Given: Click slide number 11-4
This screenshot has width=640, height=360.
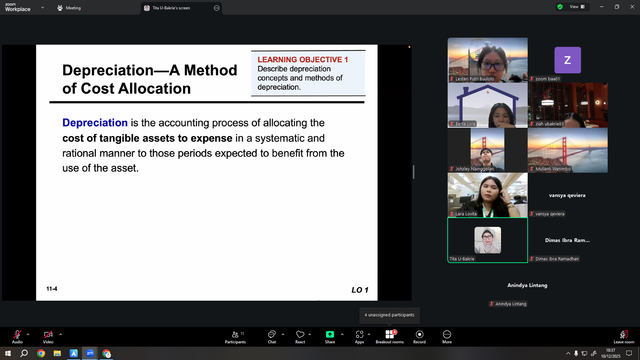Looking at the screenshot, I should (52, 289).
